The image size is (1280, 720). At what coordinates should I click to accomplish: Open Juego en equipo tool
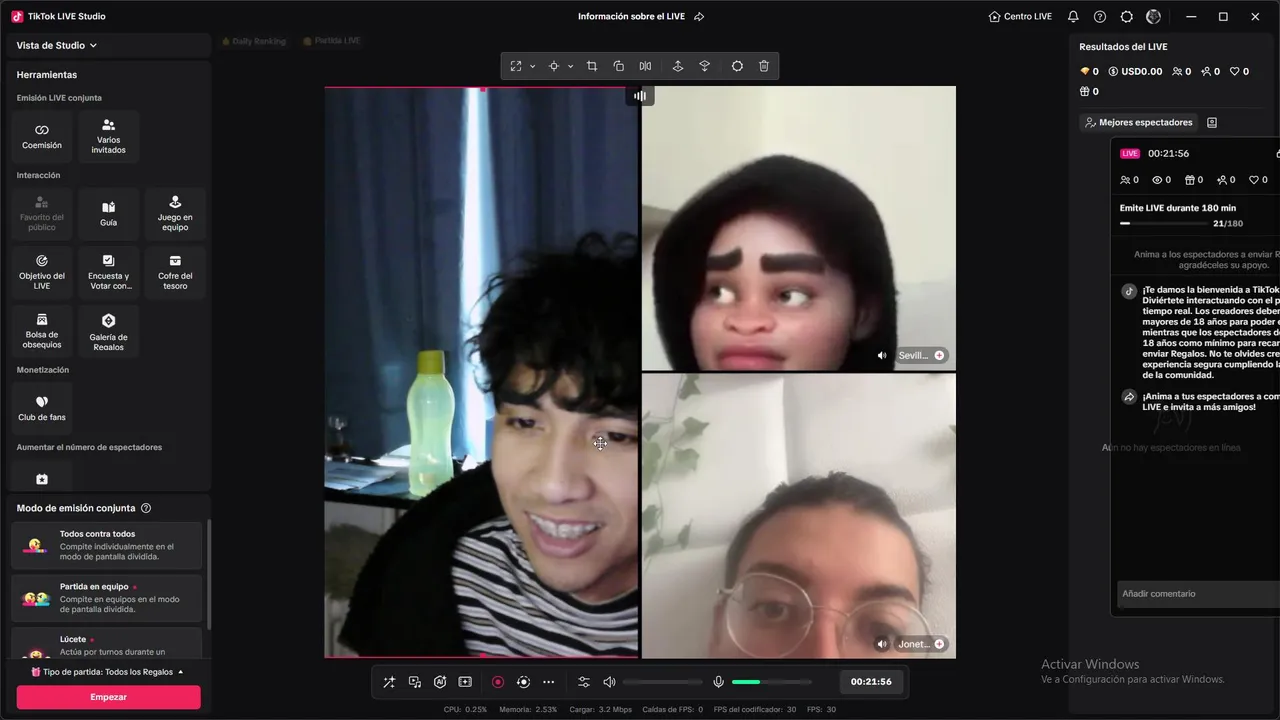(175, 214)
